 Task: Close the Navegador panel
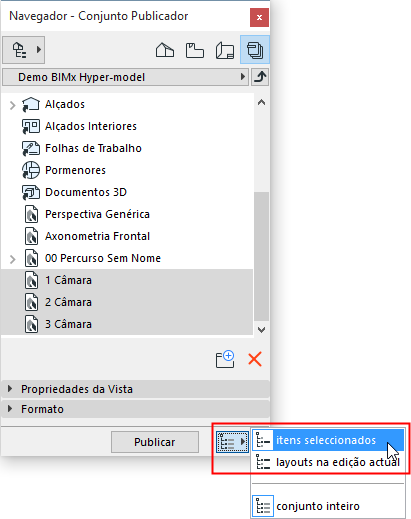[259, 17]
